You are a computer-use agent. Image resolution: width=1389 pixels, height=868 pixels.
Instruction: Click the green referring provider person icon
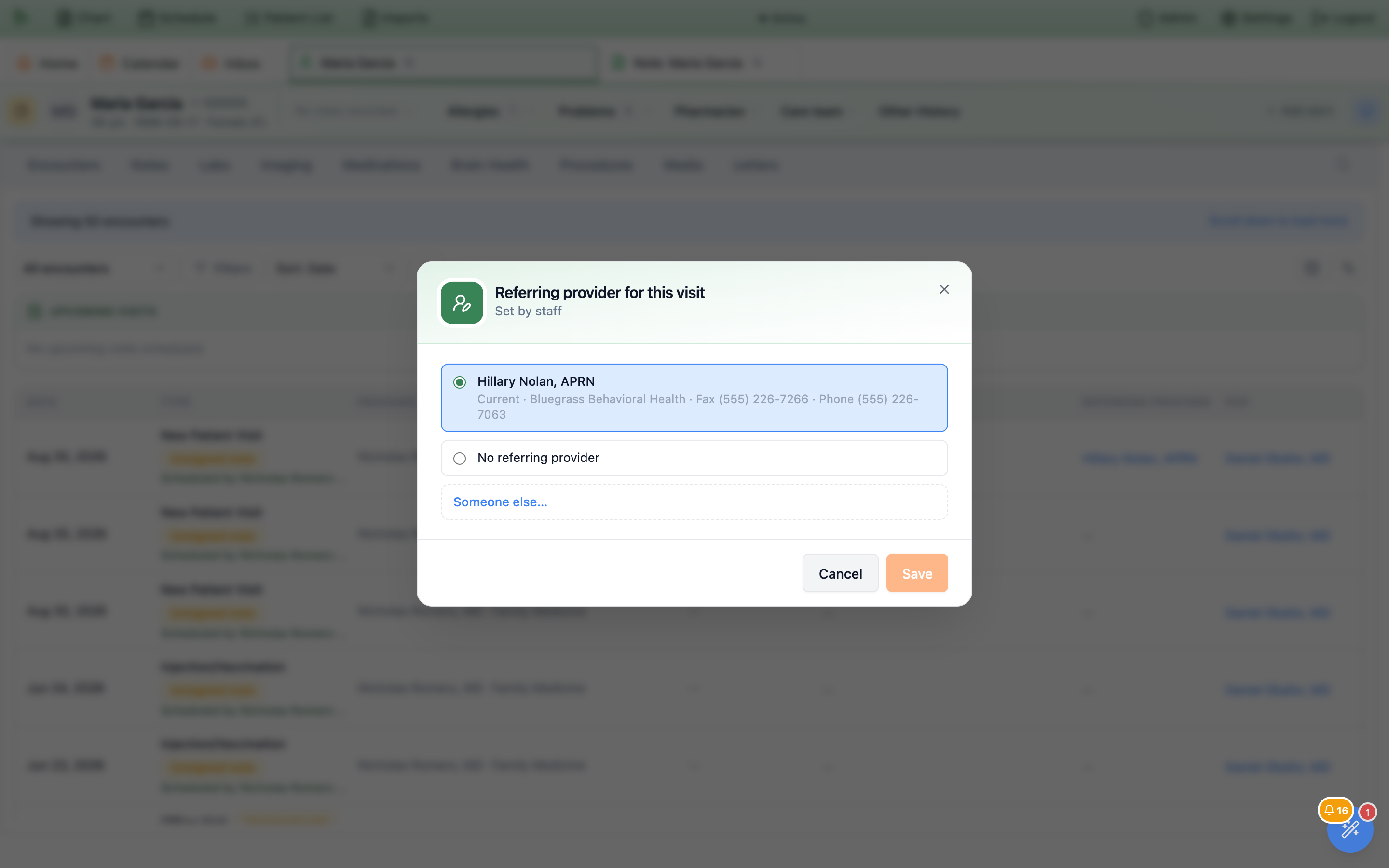(x=462, y=302)
